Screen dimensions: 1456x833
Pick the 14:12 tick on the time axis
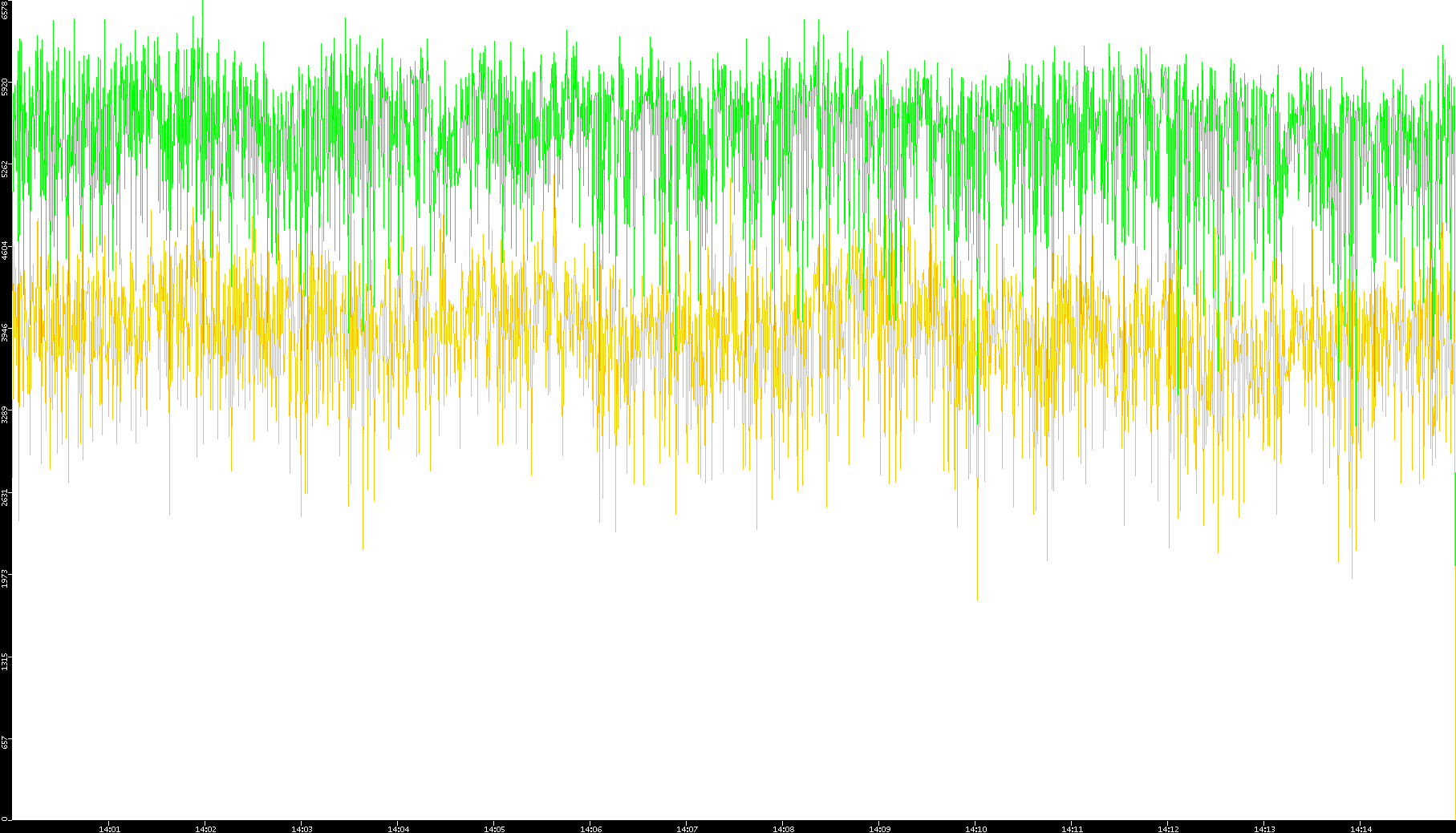point(1168,828)
